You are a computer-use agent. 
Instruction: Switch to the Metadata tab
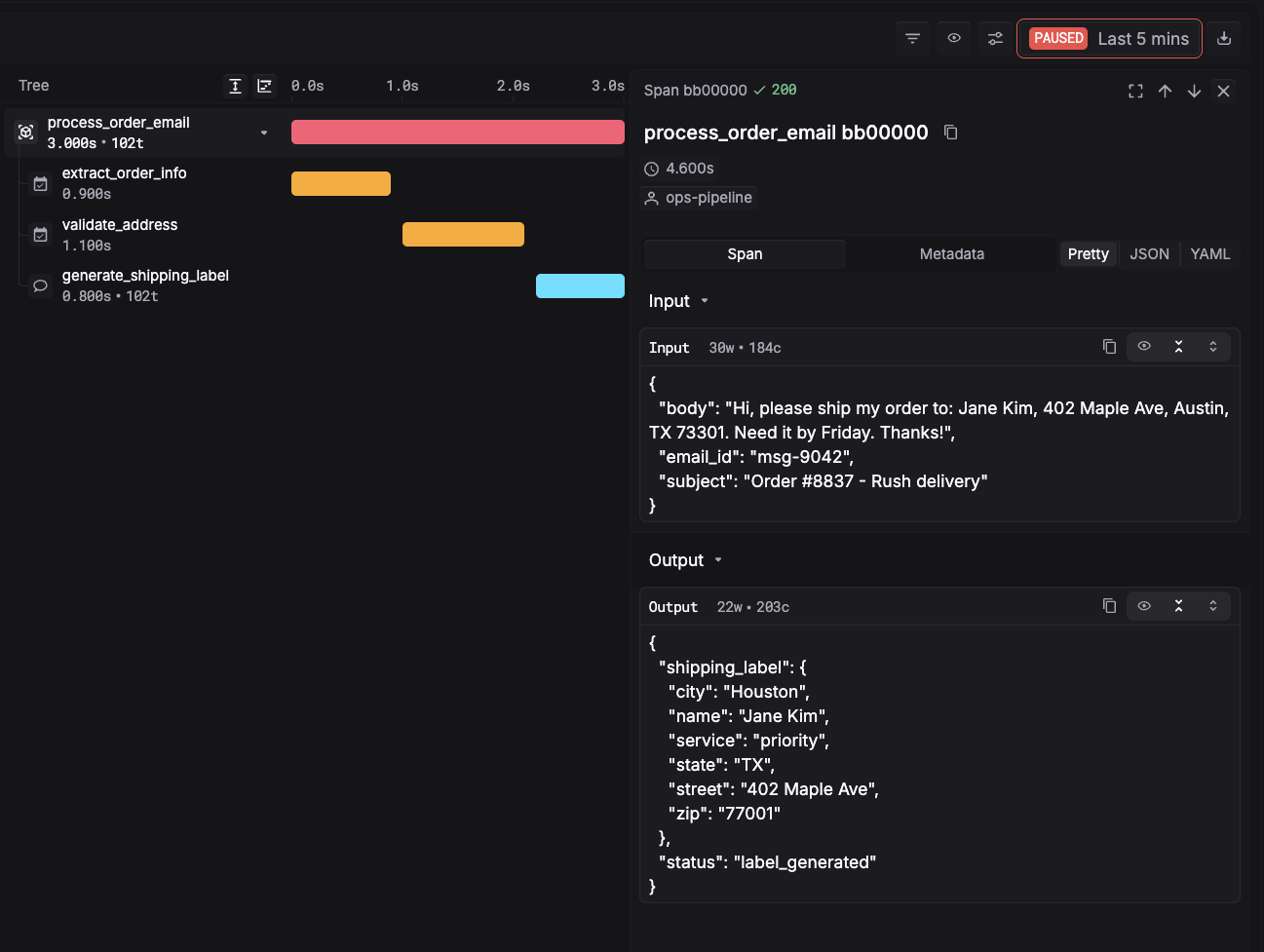tap(951, 254)
